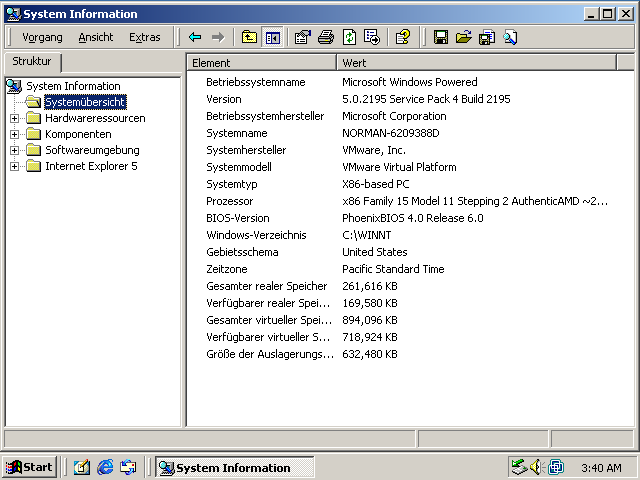640x480 pixels.
Task: Open the Extras menu
Action: tap(144, 37)
